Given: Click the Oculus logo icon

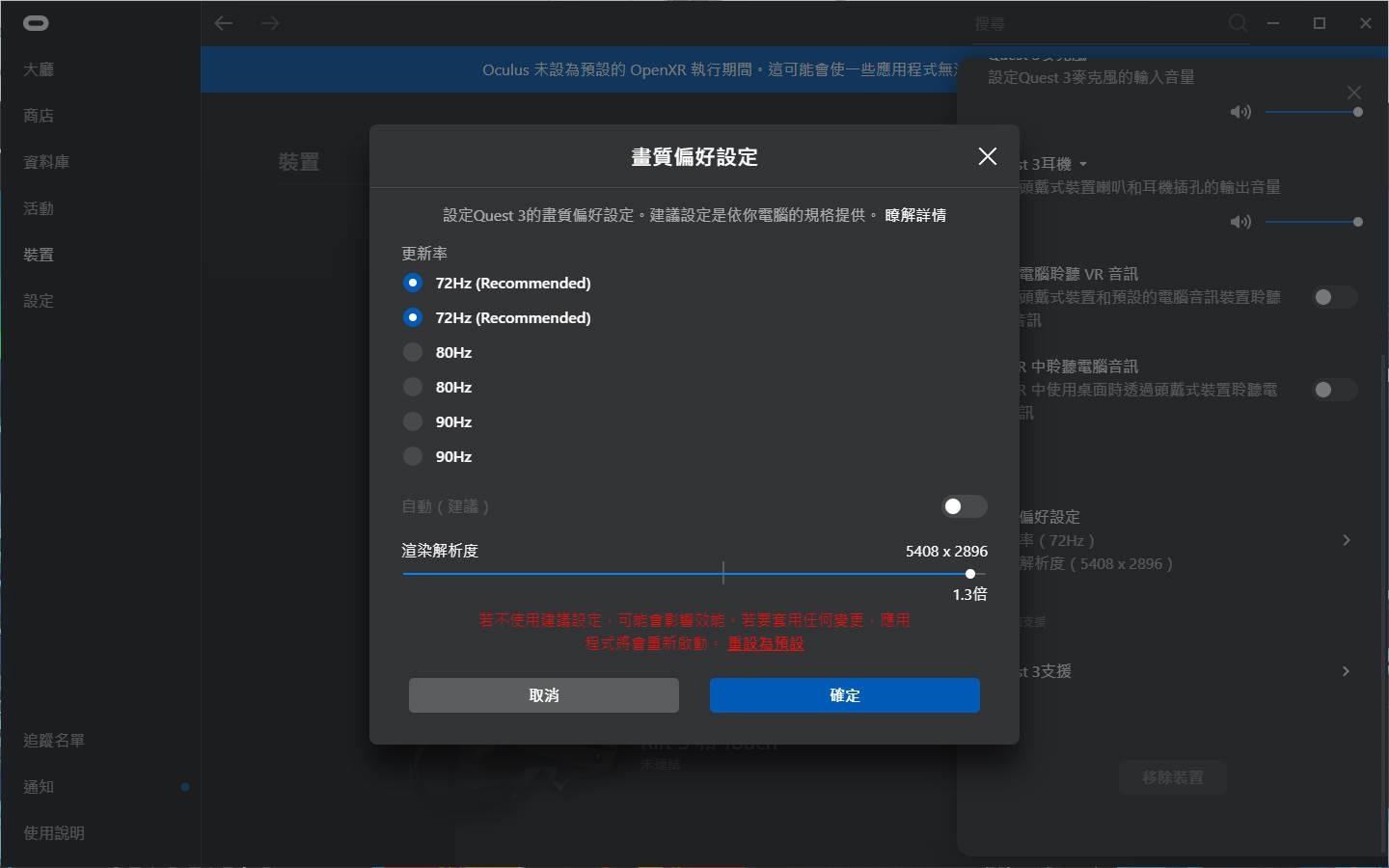Looking at the screenshot, I should (x=36, y=23).
